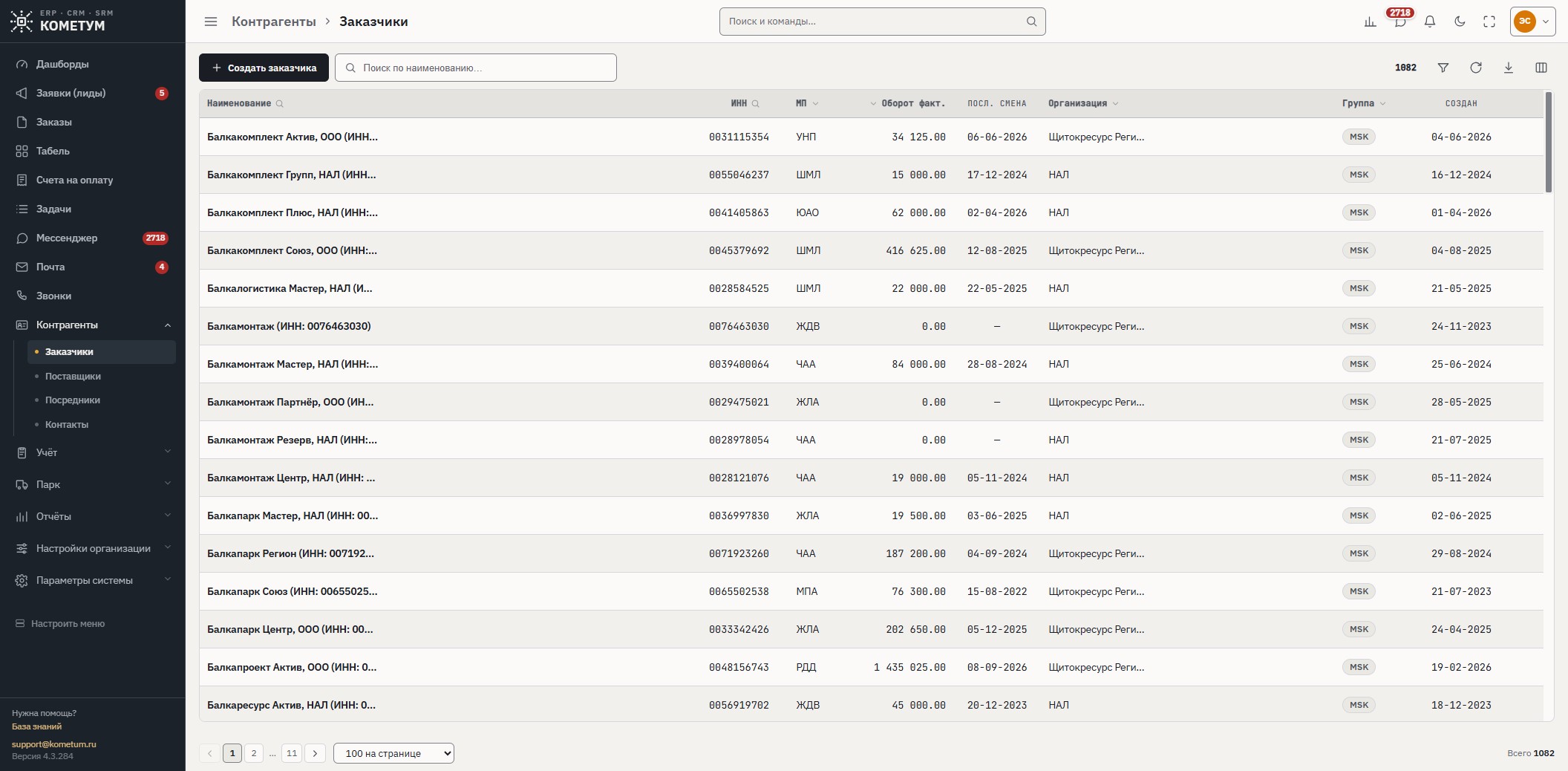
Task: Download the customers list export
Action: (1508, 68)
